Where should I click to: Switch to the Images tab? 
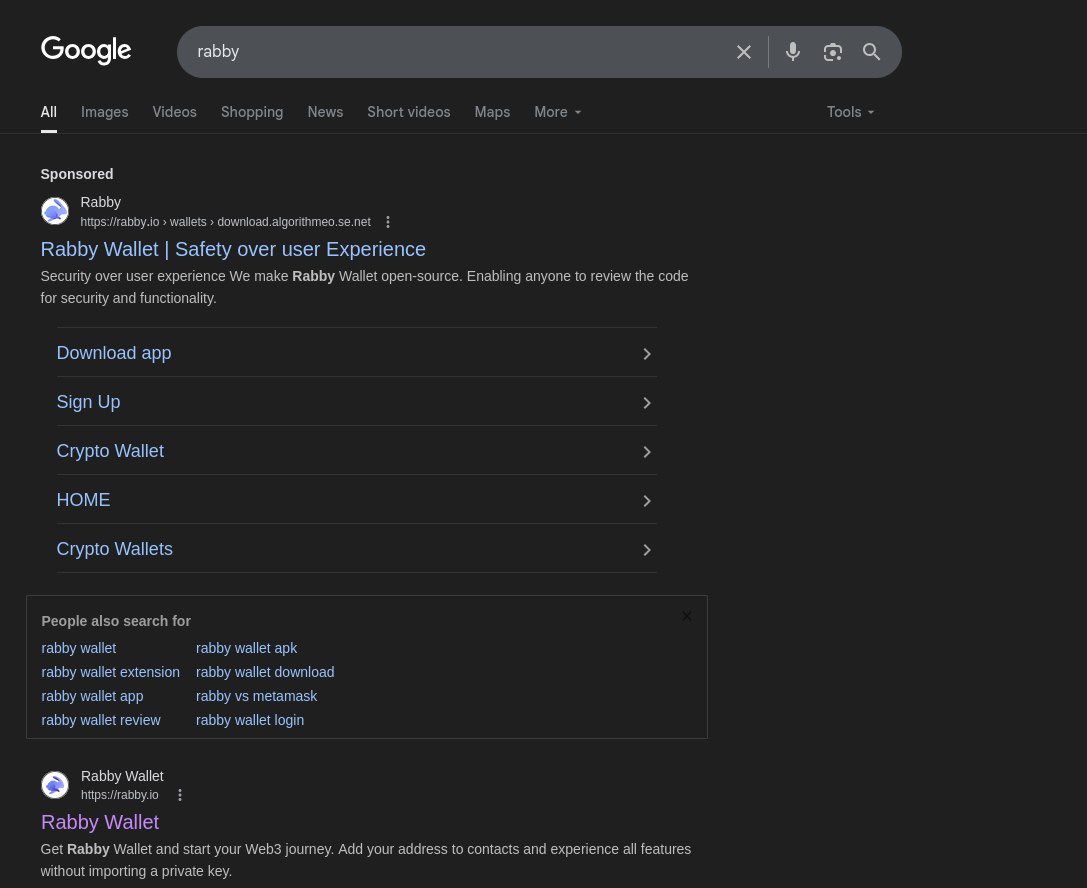click(105, 112)
